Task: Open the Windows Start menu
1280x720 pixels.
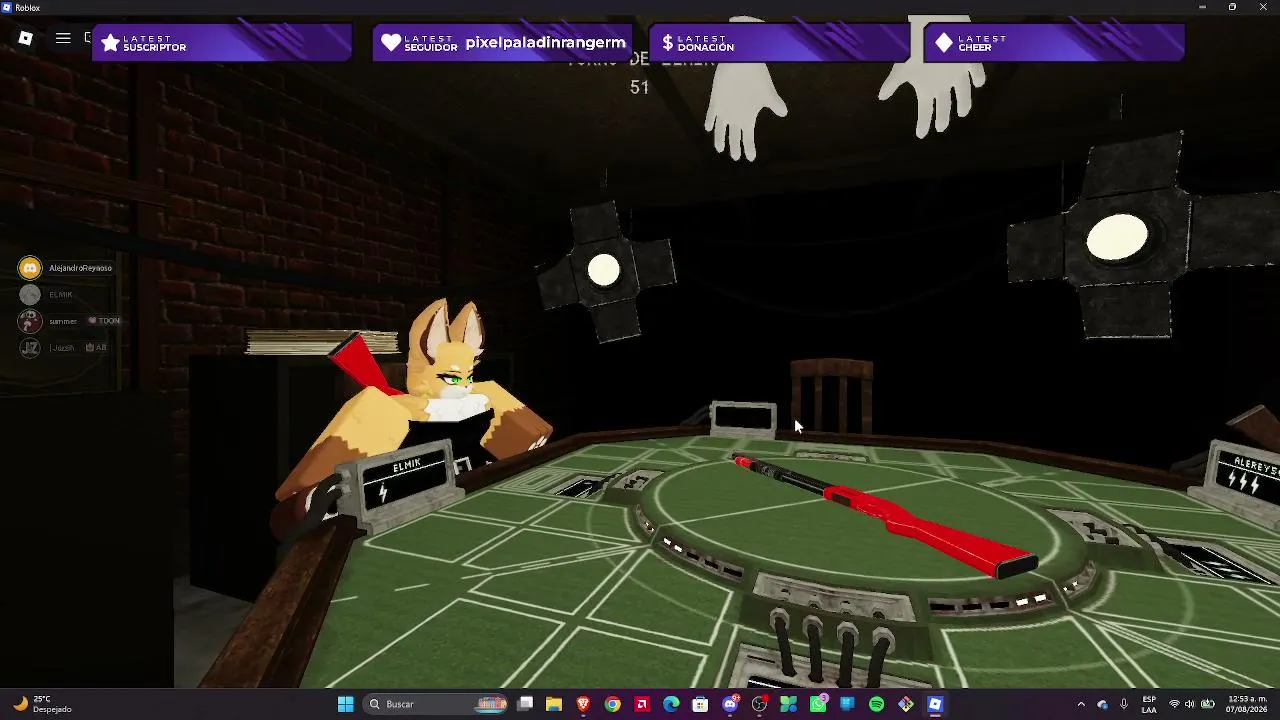Action: coord(345,704)
